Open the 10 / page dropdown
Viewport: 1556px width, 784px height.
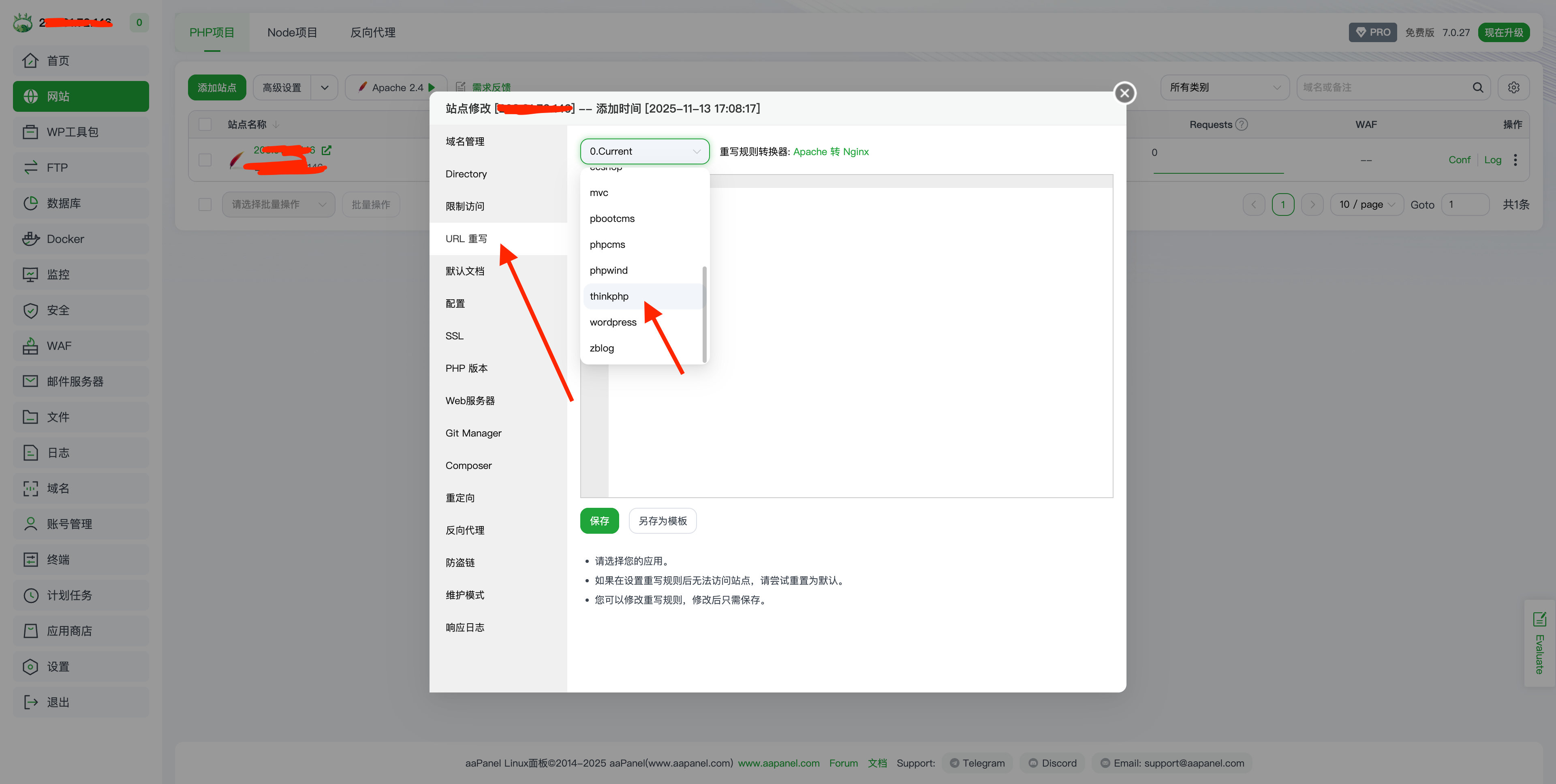(1366, 205)
